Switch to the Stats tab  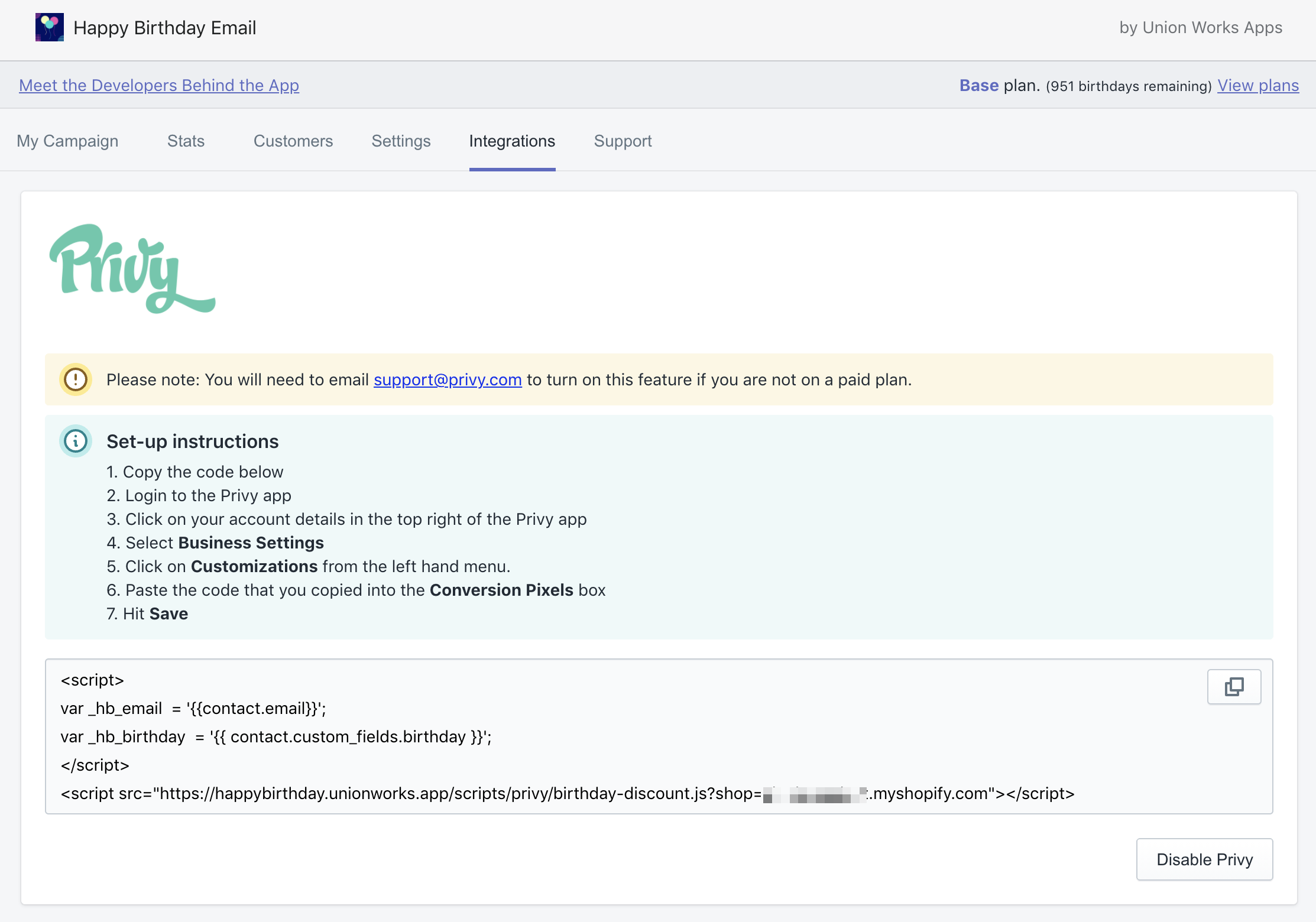click(x=186, y=141)
